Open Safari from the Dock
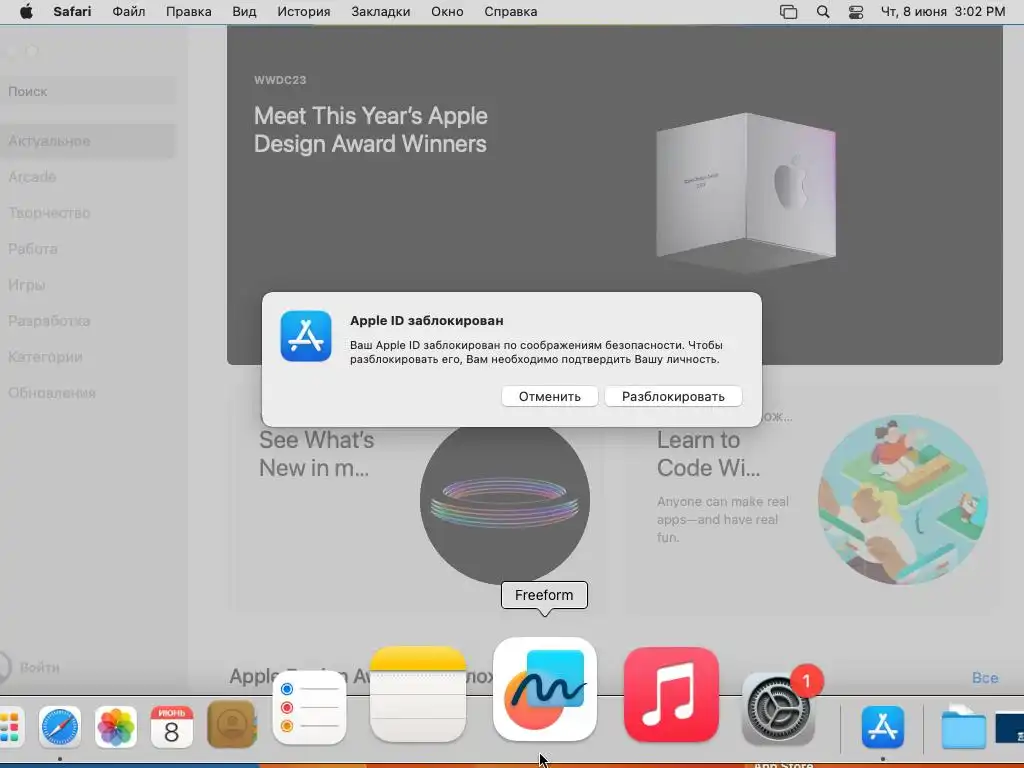 click(59, 727)
